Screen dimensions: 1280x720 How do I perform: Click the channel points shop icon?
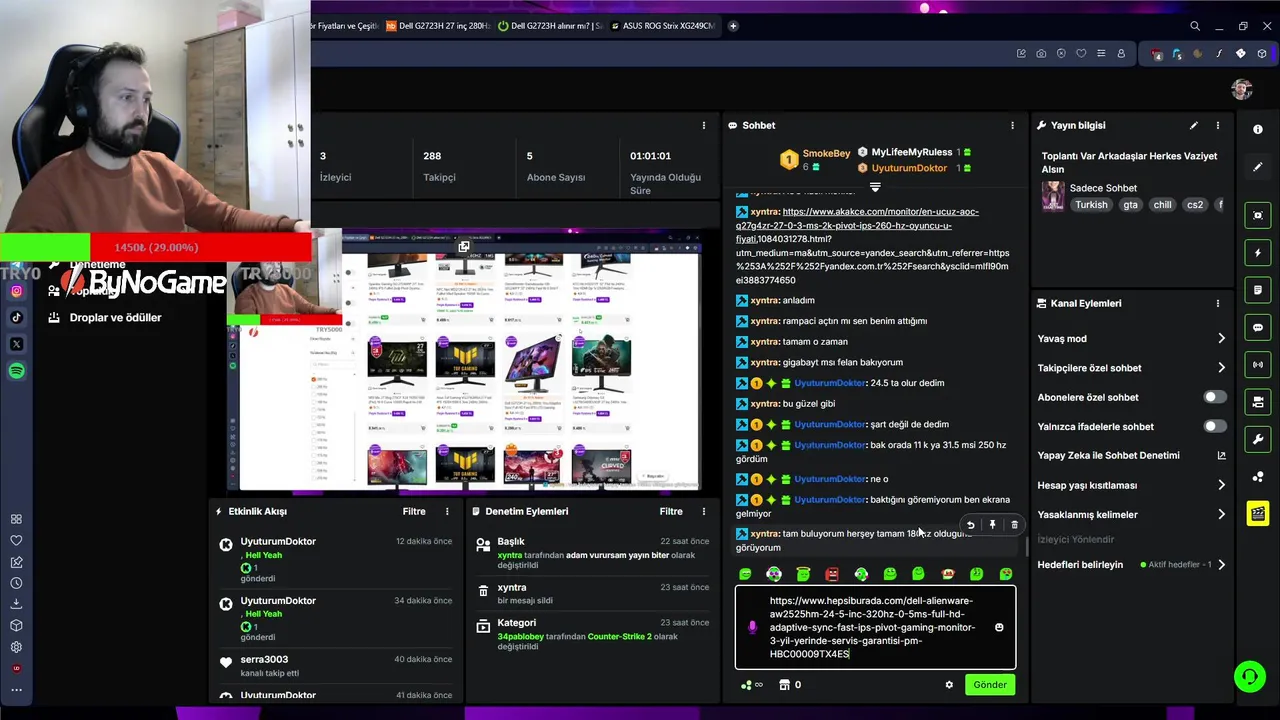point(784,685)
